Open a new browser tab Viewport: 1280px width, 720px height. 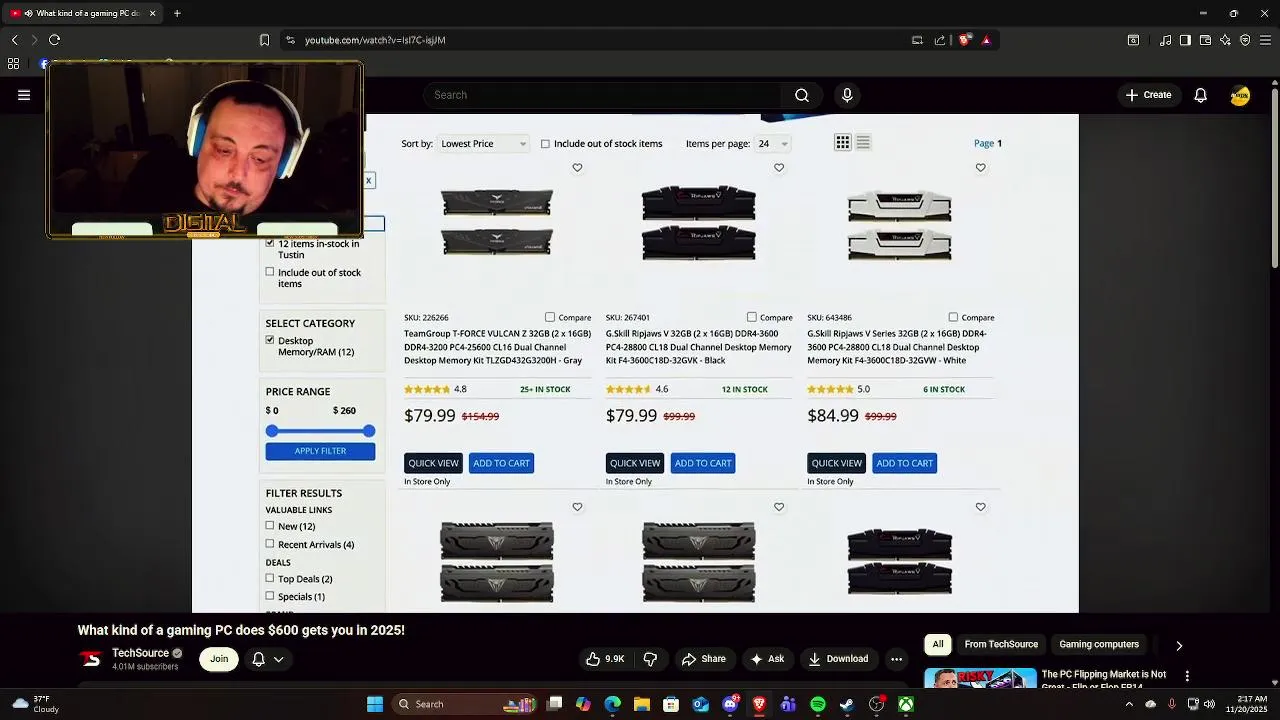coord(177,13)
